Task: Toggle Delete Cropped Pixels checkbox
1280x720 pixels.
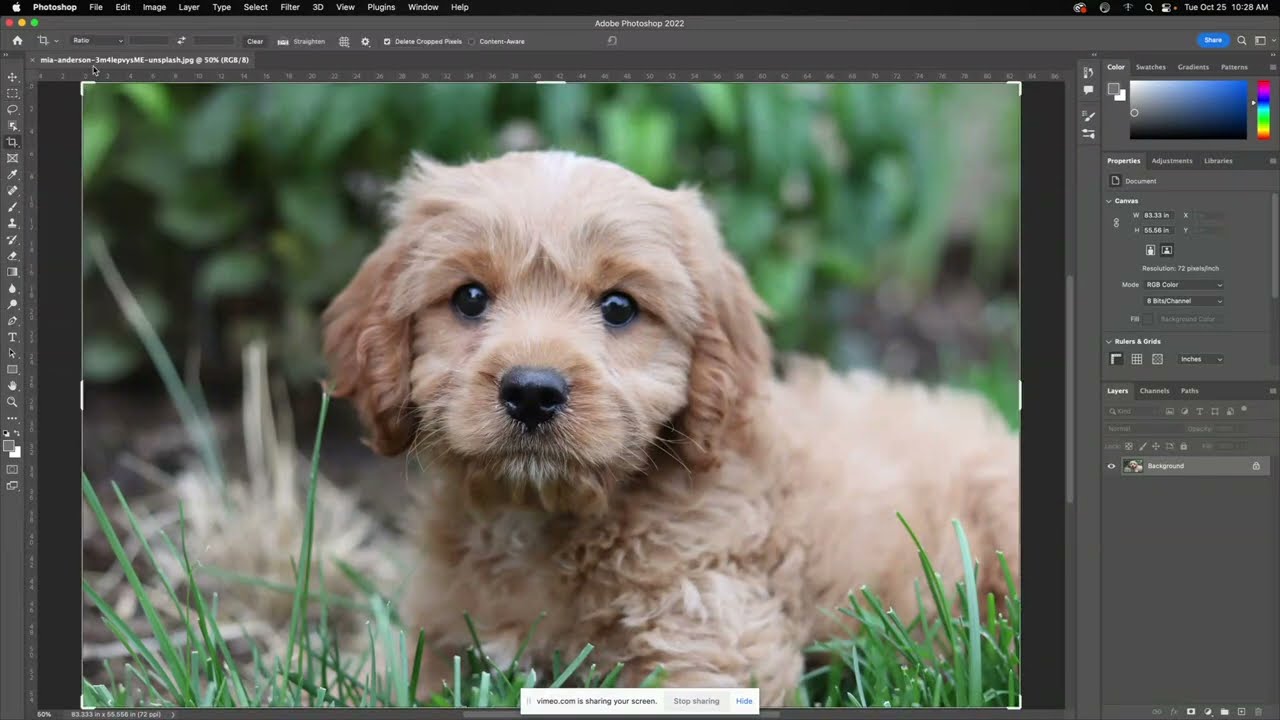Action: tap(387, 41)
